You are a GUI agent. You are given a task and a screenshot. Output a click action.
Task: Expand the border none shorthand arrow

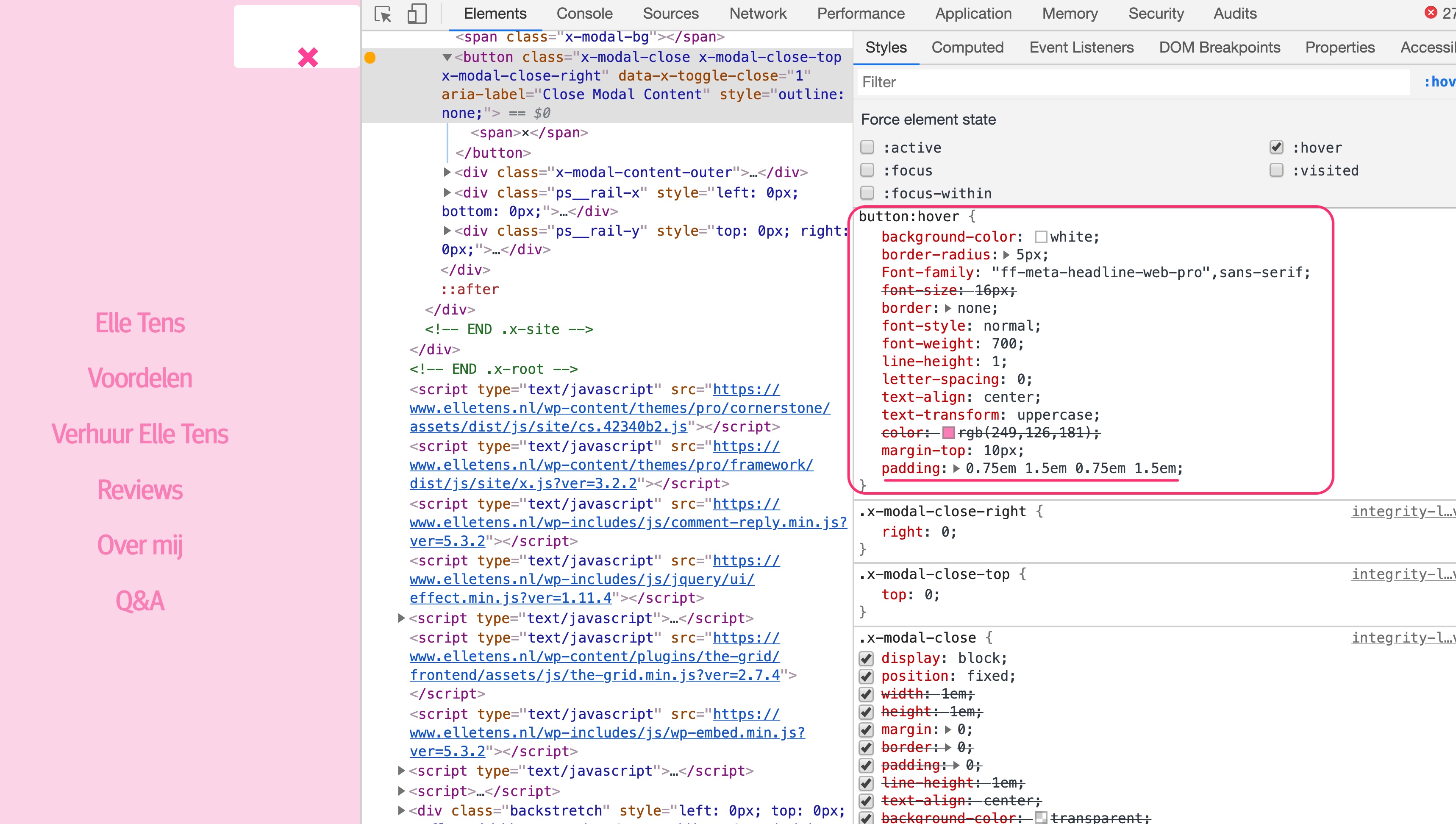[x=948, y=309]
